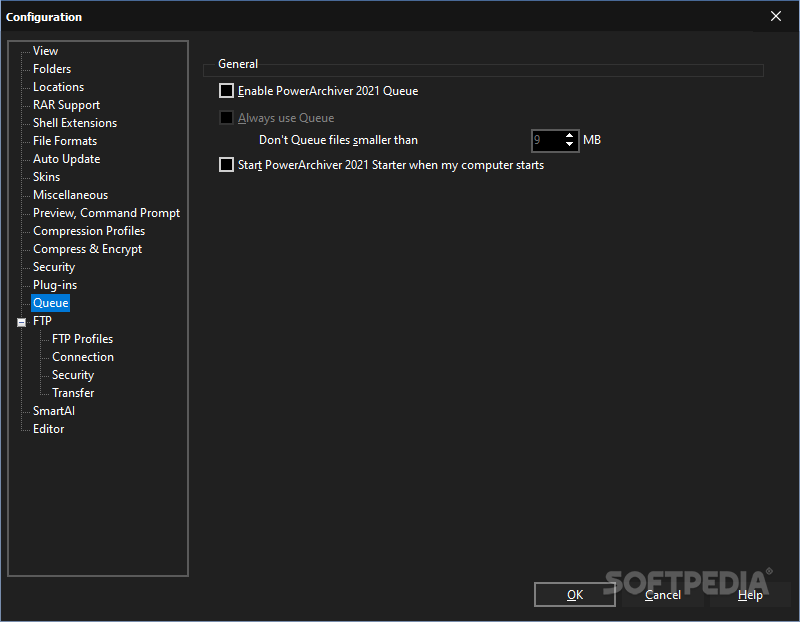The image size is (800, 622).
Task: Select Shell Extensions category
Action: click(x=75, y=123)
